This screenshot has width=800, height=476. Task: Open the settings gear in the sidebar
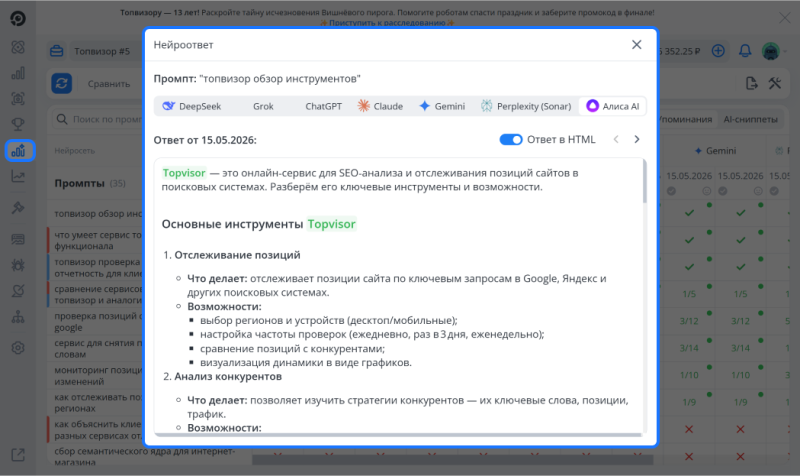point(18,348)
